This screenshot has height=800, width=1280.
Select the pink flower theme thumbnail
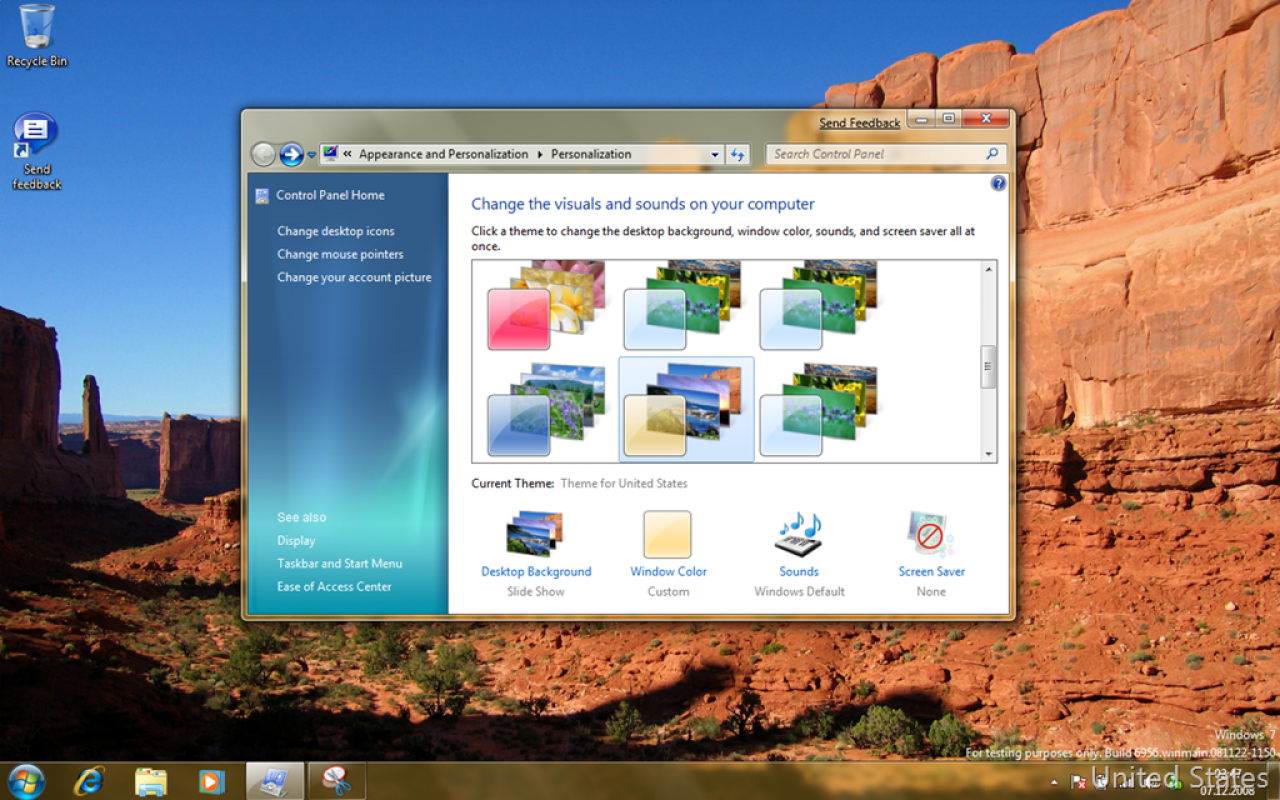pos(546,305)
